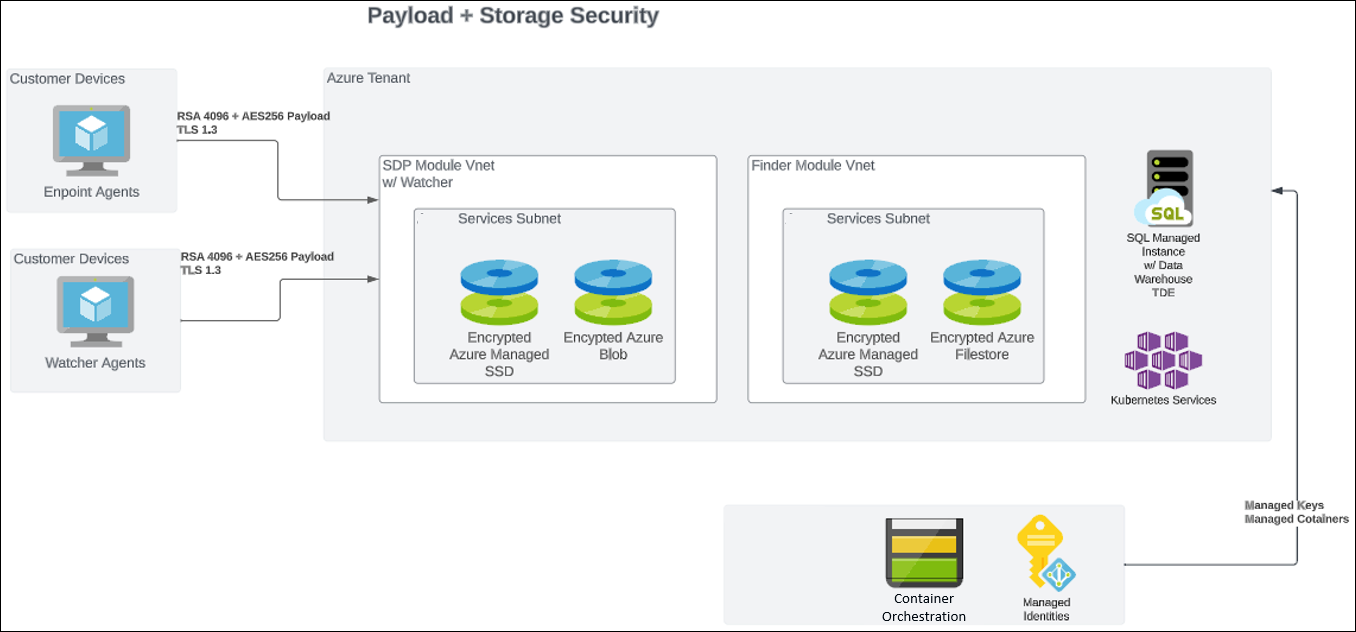Select the "SDP Module Vnet w/ Watcher" label
This screenshot has height=632, width=1356.
click(438, 174)
